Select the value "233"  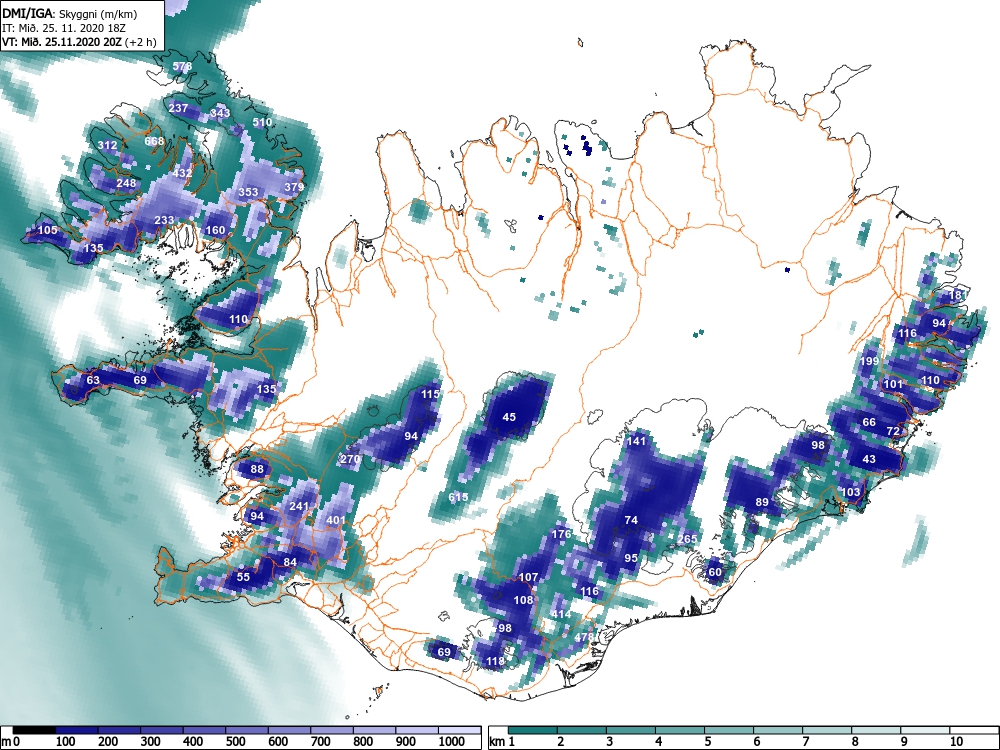coord(164,220)
